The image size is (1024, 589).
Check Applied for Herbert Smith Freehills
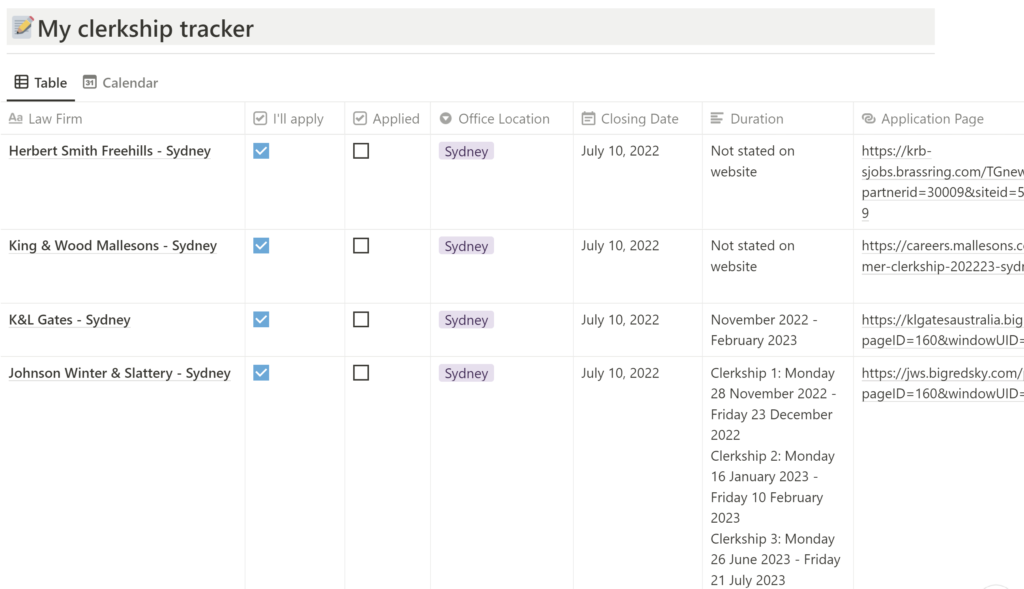[x=361, y=151]
